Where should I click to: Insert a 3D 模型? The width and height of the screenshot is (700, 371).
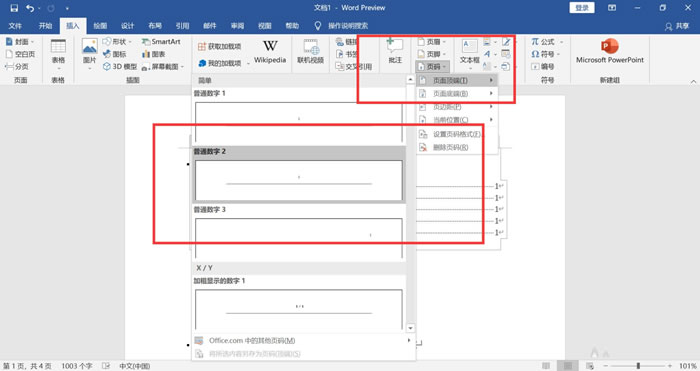coord(120,67)
